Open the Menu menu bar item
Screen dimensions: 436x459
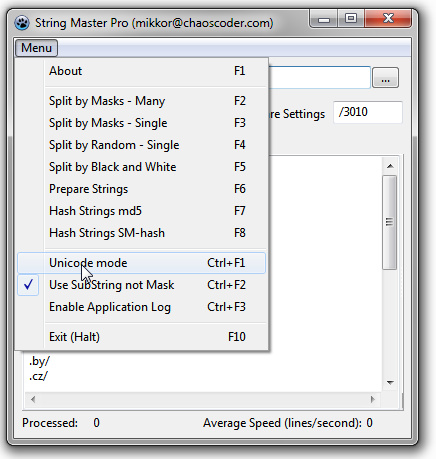[36, 48]
